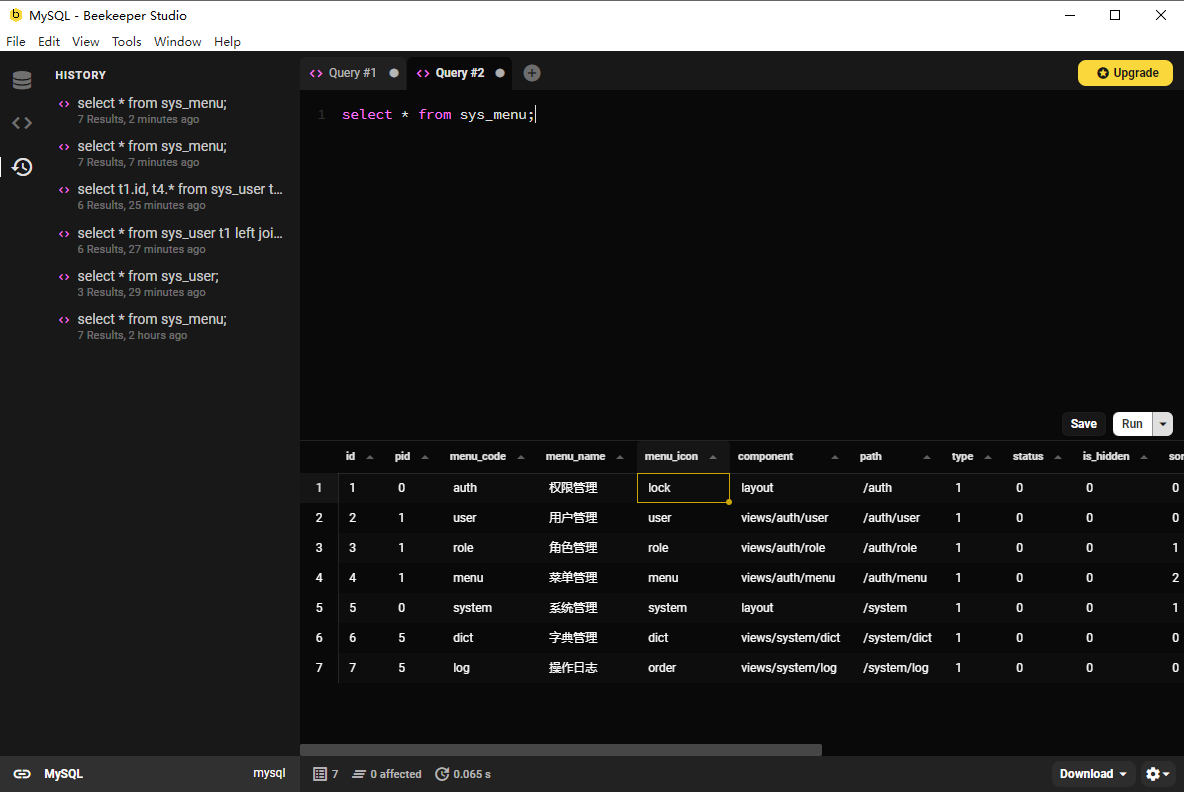The height and width of the screenshot is (792, 1184).
Task: Open the query History panel icon
Action: coord(22,167)
